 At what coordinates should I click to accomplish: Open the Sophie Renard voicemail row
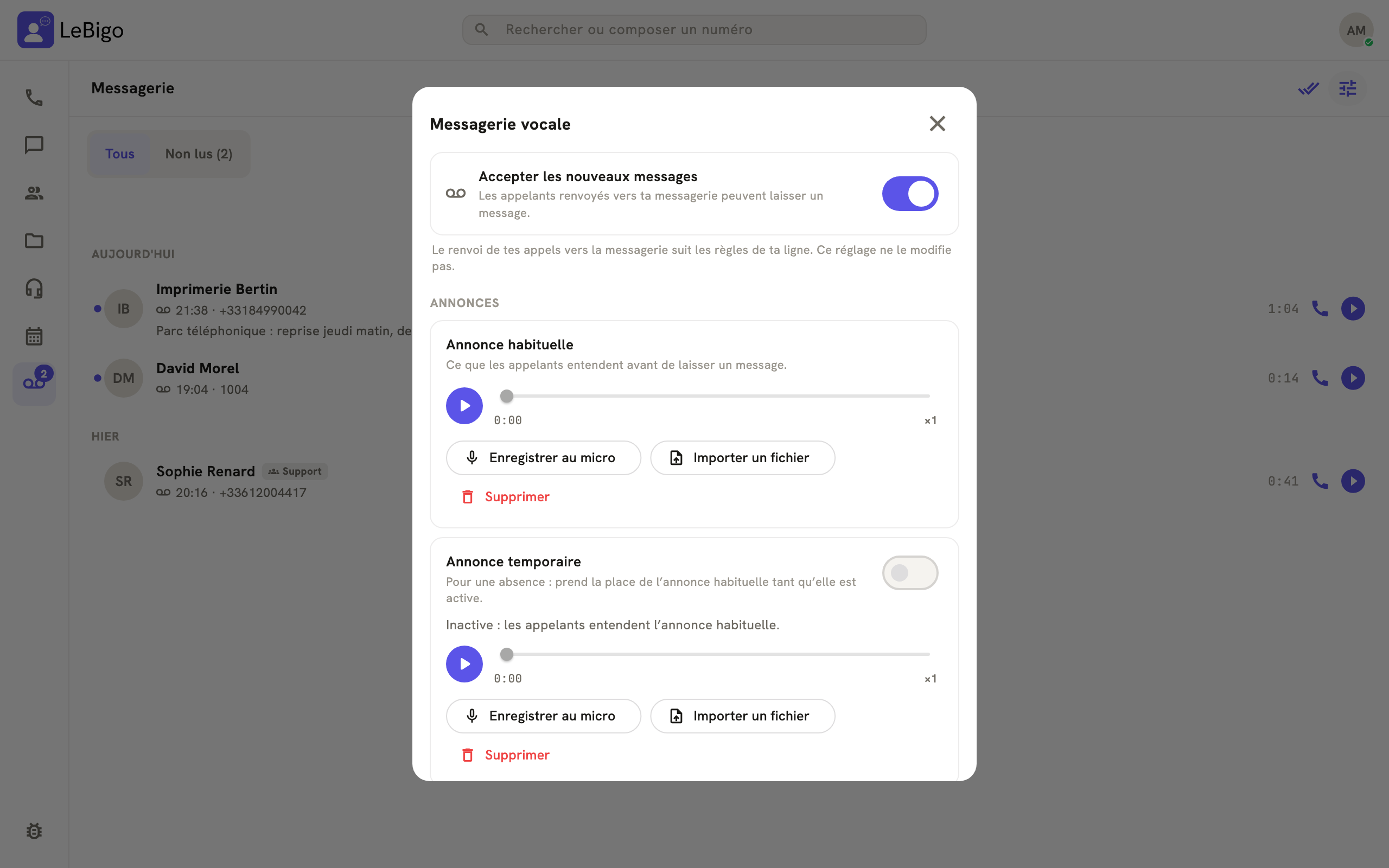point(729,481)
